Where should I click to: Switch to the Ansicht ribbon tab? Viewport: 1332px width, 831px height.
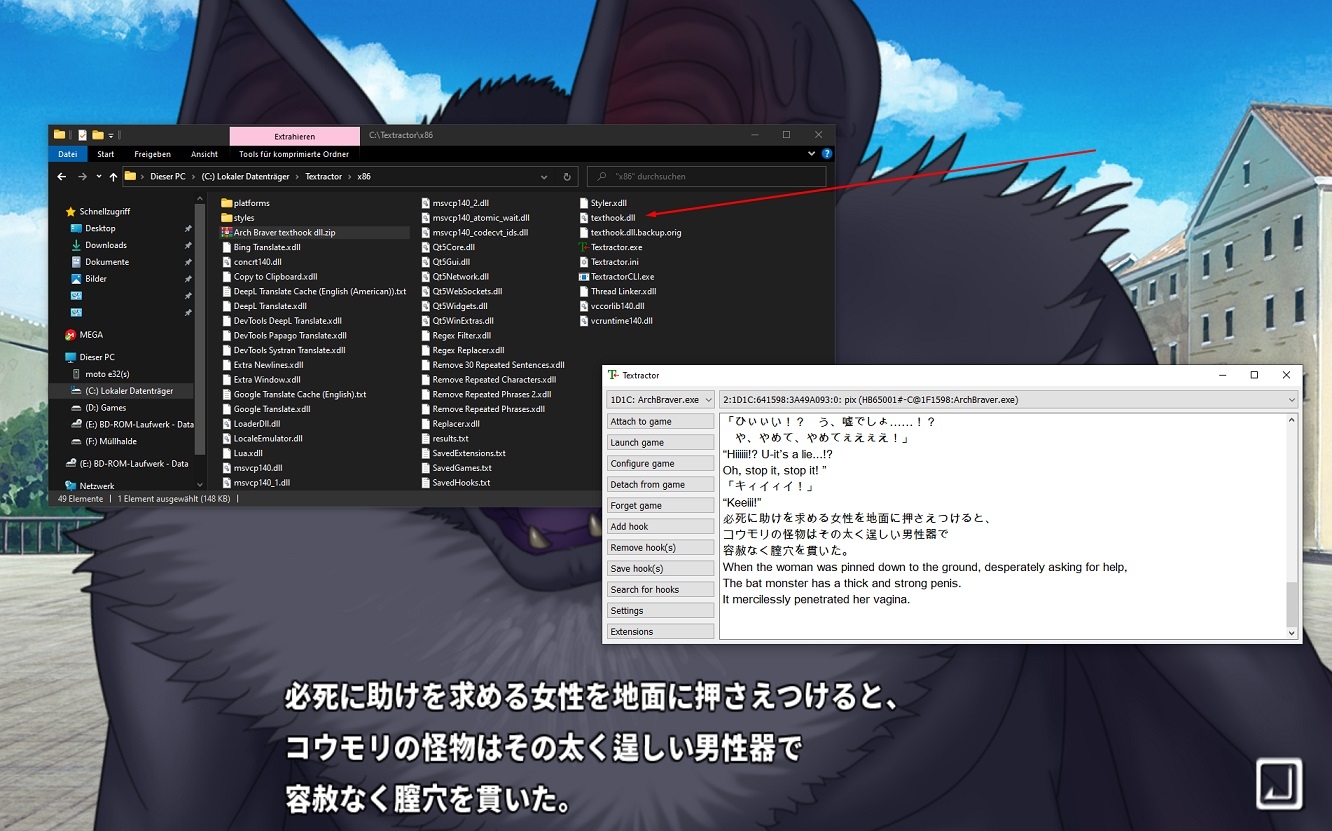pos(204,154)
